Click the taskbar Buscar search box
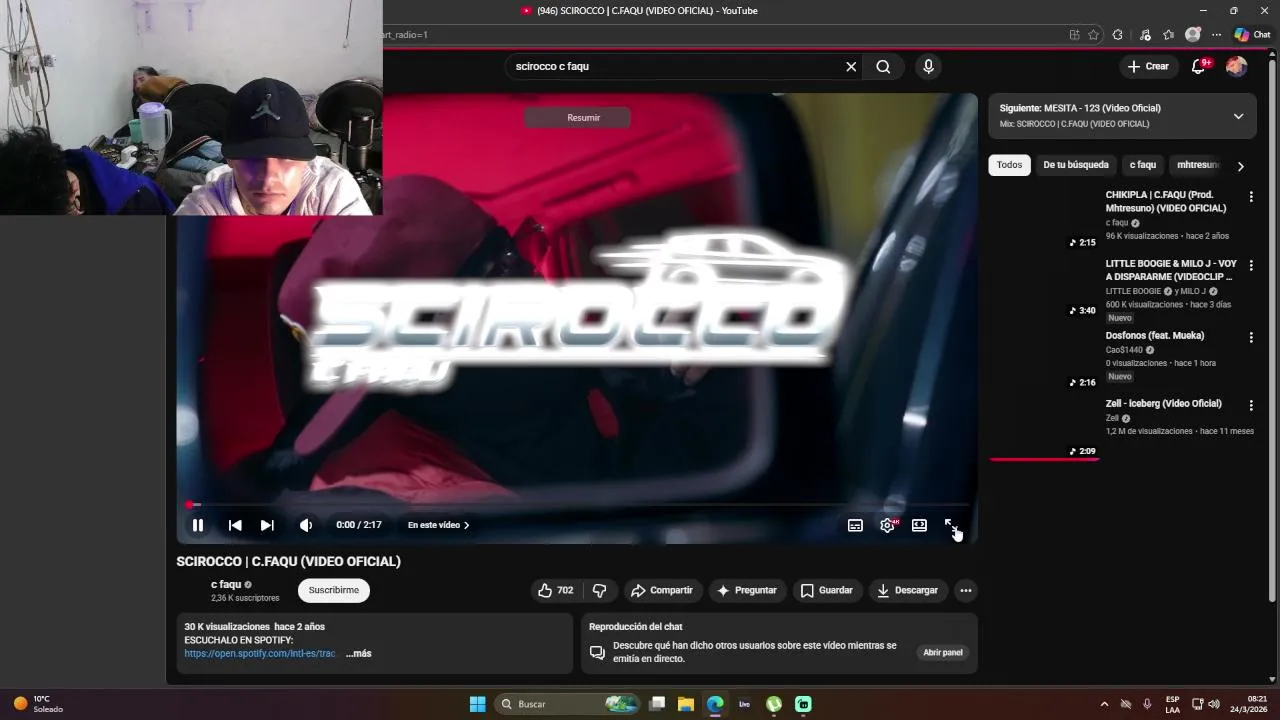 point(567,704)
